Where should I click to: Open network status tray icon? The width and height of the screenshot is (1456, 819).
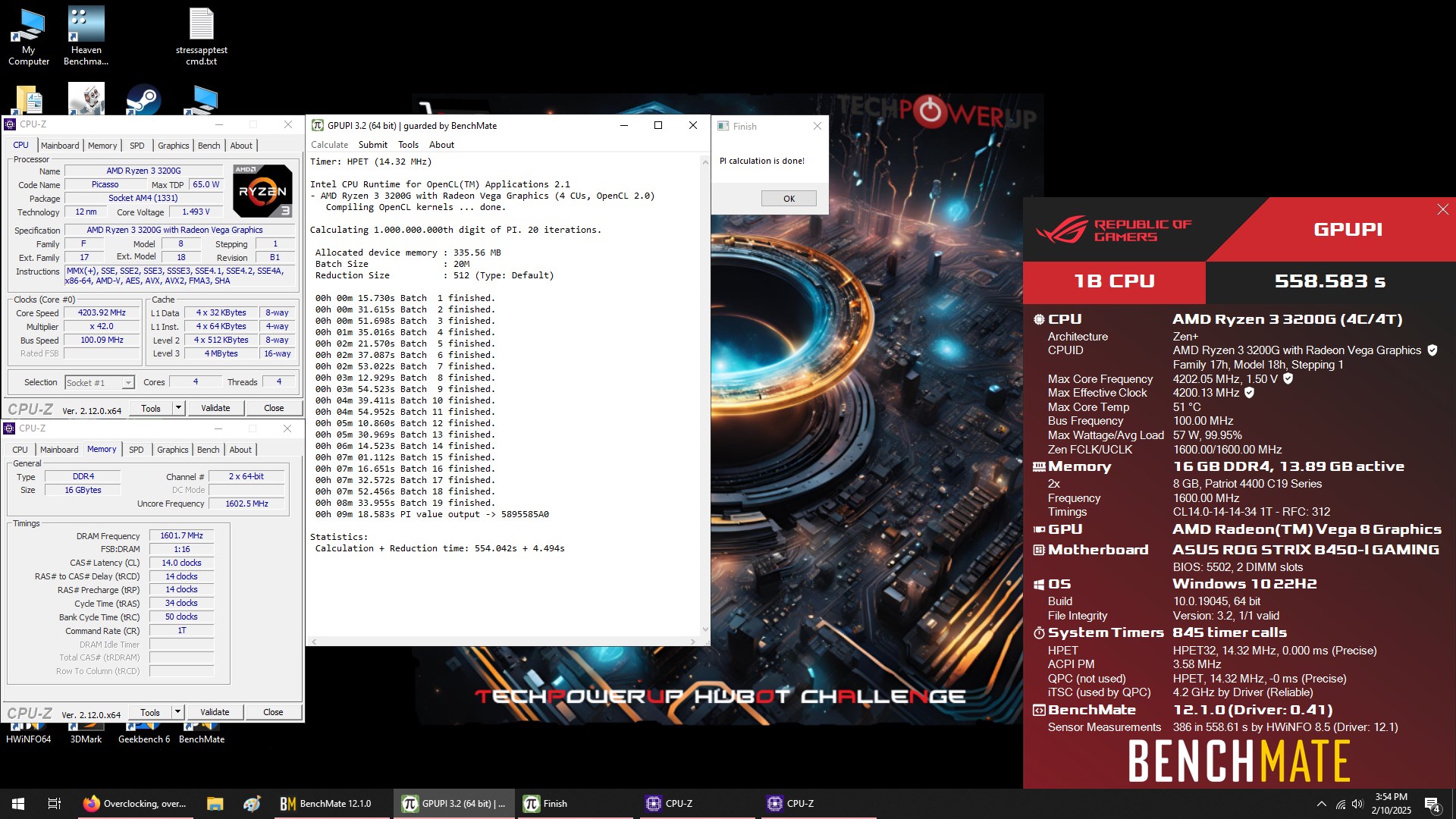point(1341,804)
